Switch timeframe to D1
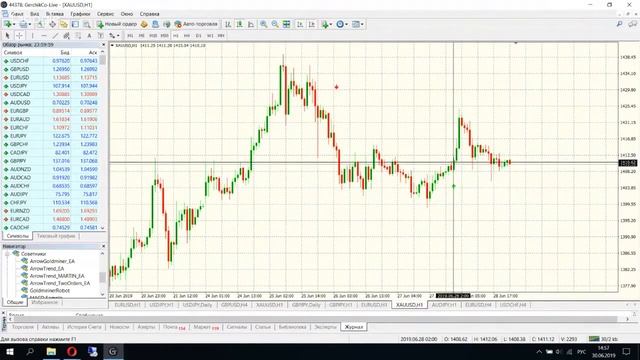 pos(198,36)
